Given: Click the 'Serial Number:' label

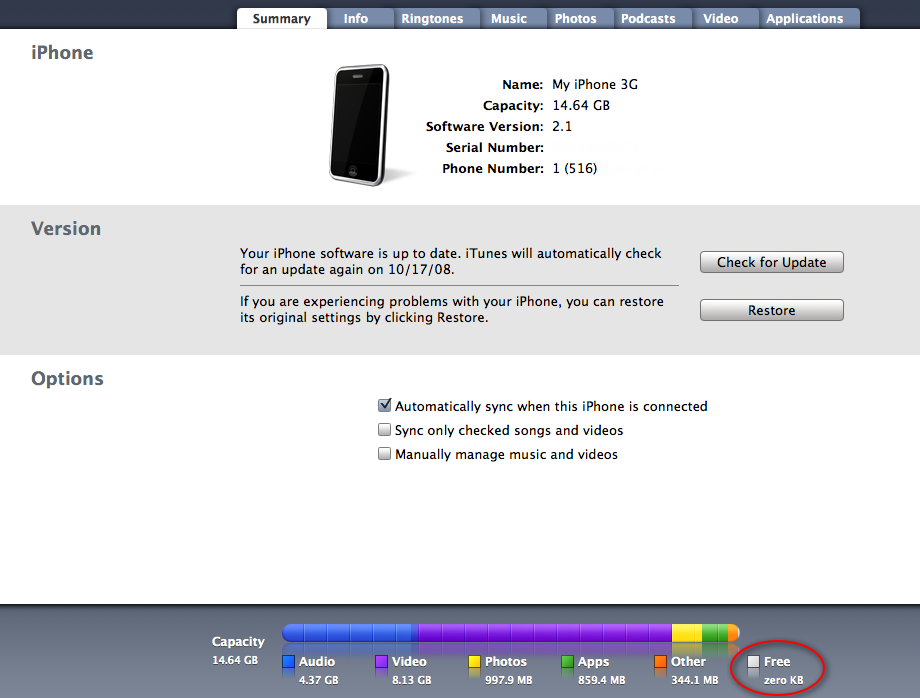Looking at the screenshot, I should 495,148.
